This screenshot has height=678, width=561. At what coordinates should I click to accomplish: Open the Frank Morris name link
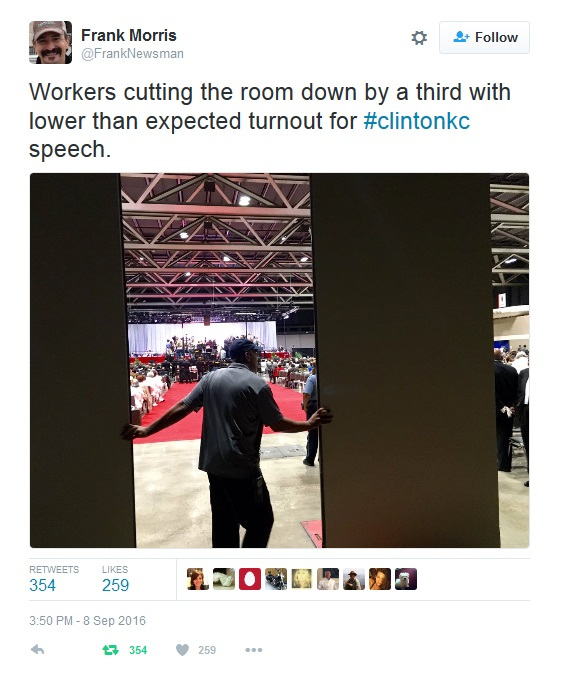coord(128,35)
